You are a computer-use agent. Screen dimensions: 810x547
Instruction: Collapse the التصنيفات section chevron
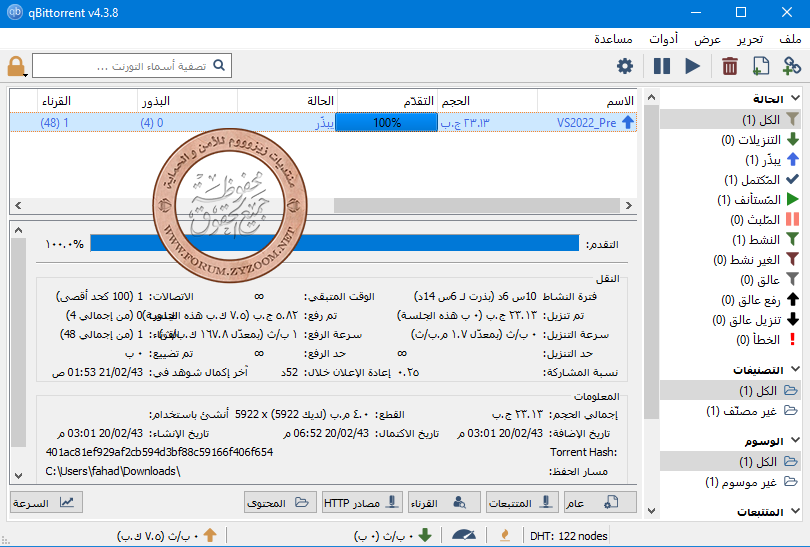(796, 369)
